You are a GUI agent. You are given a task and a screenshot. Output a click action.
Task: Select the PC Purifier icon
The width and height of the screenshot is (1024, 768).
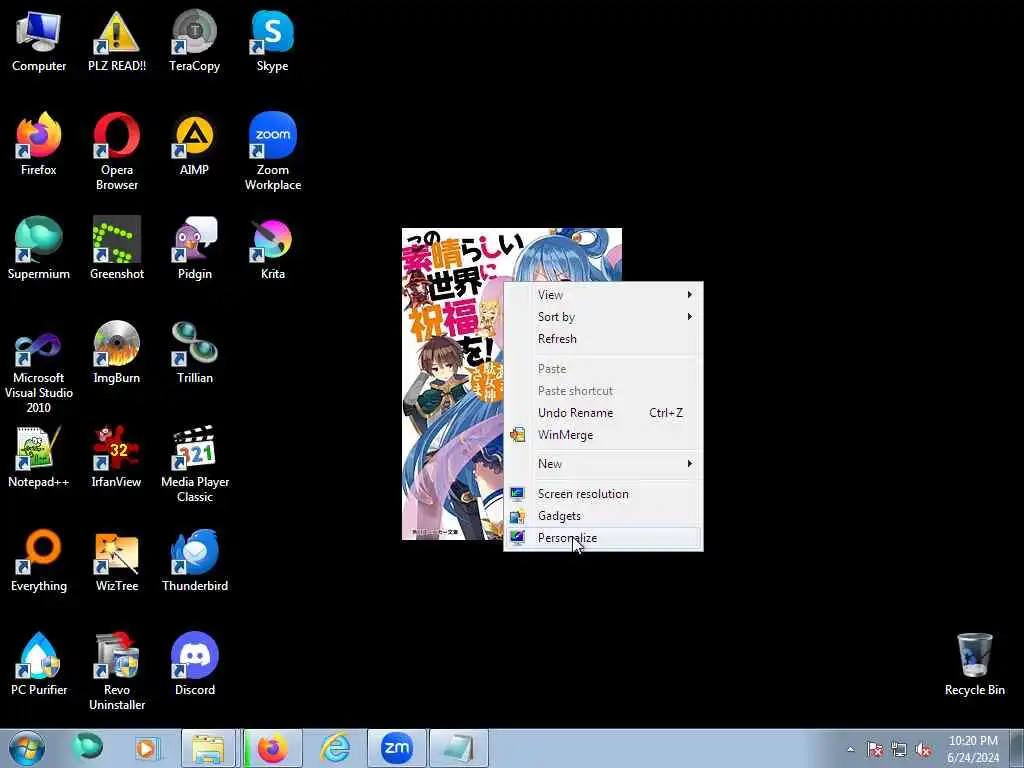[39, 664]
